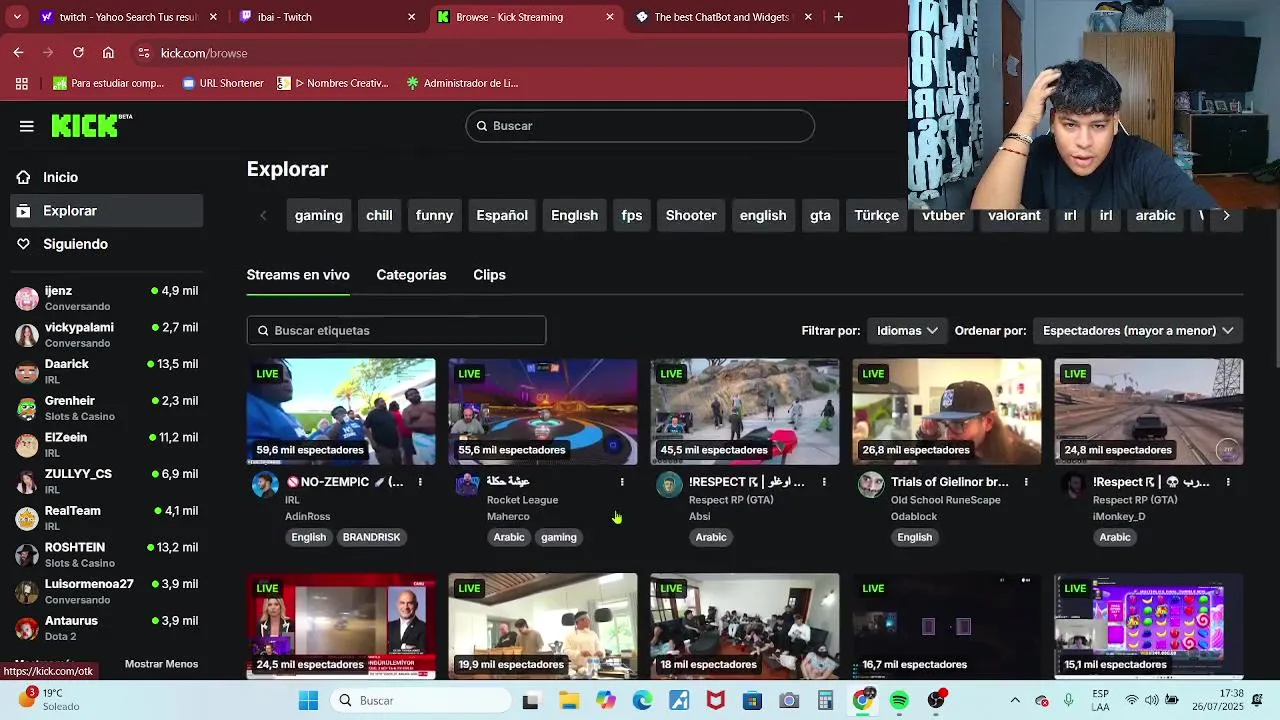Switch to Categorías tab
This screenshot has height=720, width=1280.
[411, 275]
